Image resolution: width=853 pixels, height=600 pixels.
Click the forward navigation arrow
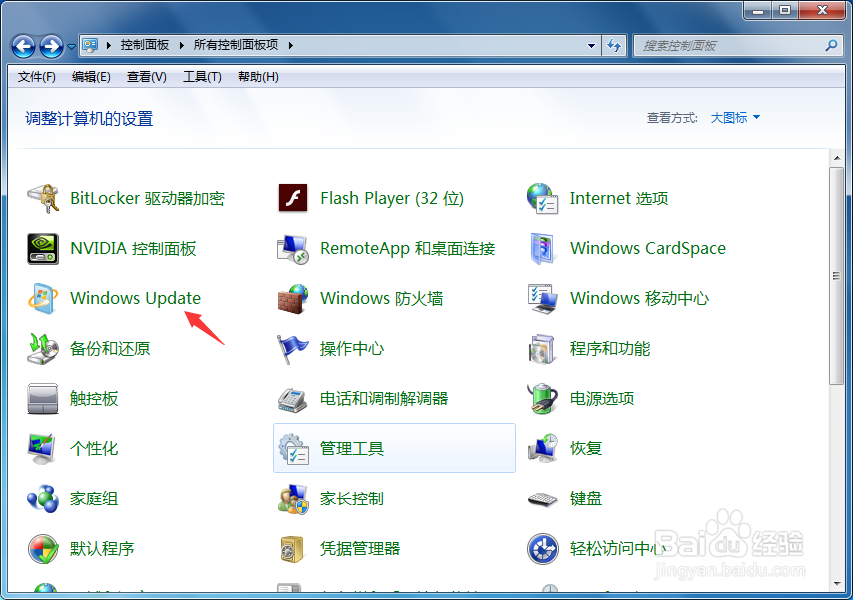point(51,46)
